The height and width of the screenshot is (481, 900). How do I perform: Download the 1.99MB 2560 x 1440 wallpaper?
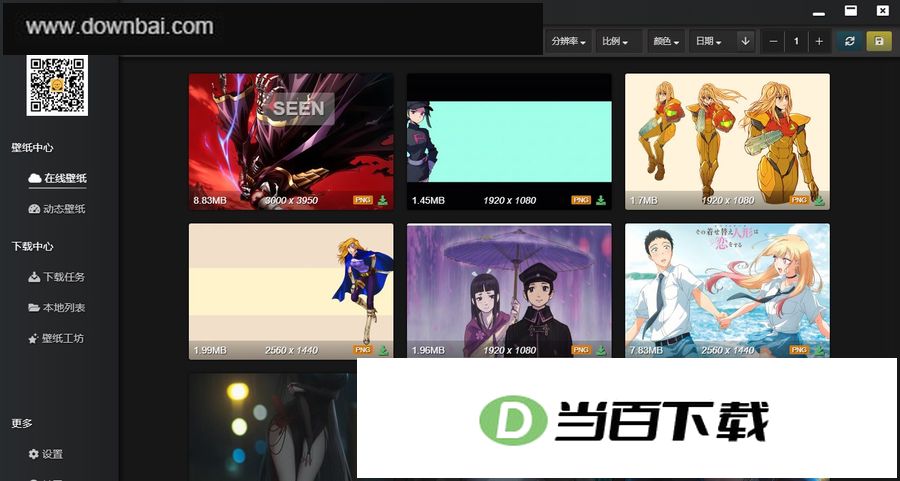tap(383, 350)
